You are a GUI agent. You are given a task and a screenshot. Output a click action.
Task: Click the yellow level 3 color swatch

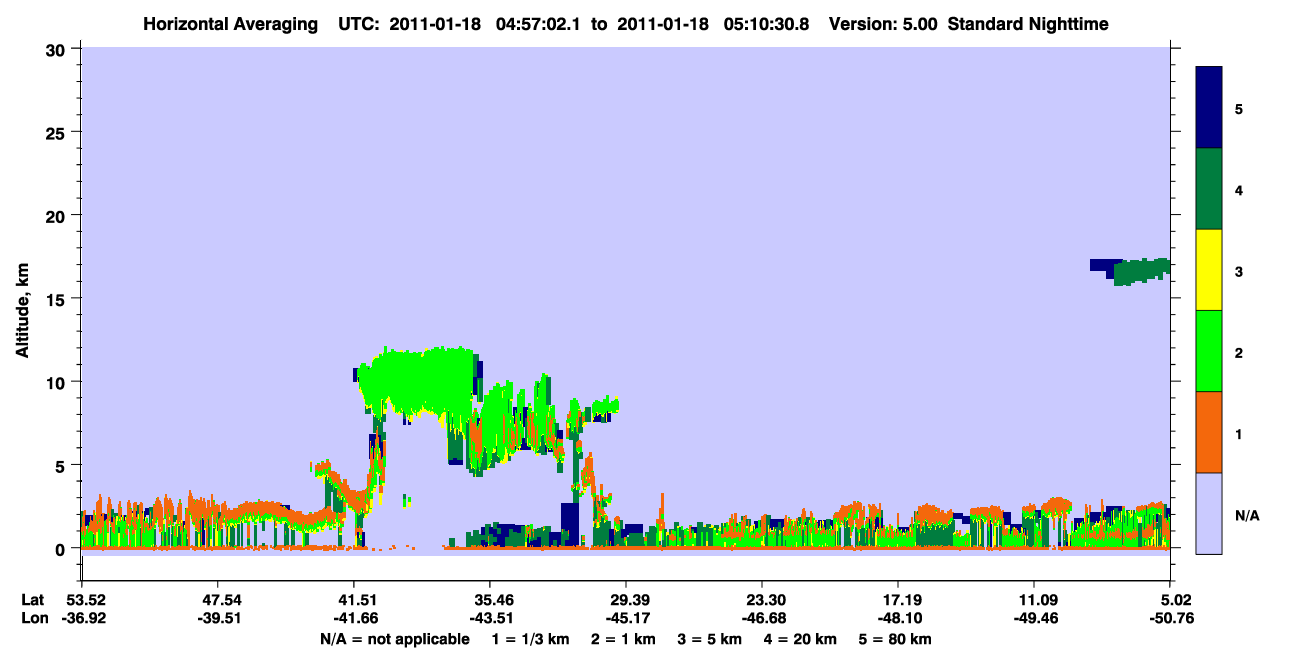click(1209, 270)
